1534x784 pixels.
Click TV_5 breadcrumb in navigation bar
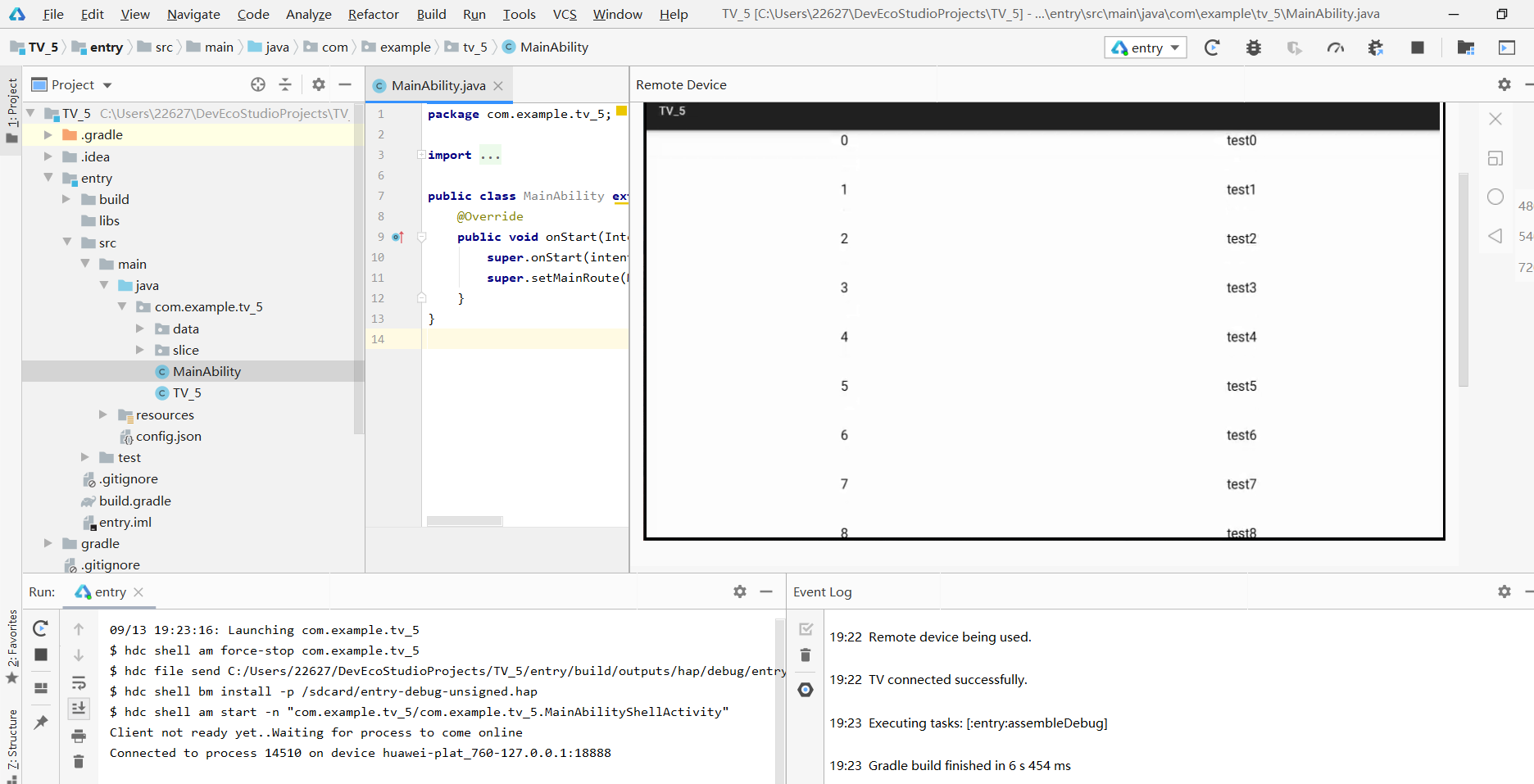[34, 47]
